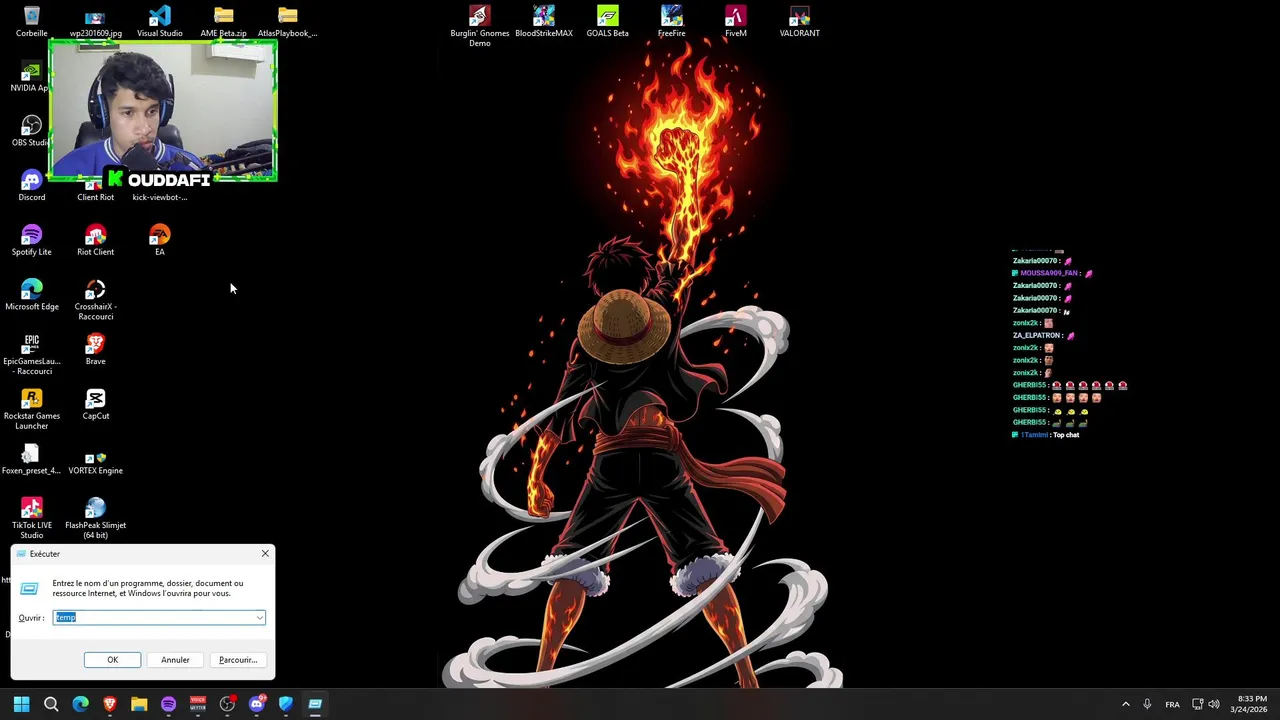Select the Discord desktop shortcut
The image size is (1280, 720).
pyautogui.click(x=31, y=186)
